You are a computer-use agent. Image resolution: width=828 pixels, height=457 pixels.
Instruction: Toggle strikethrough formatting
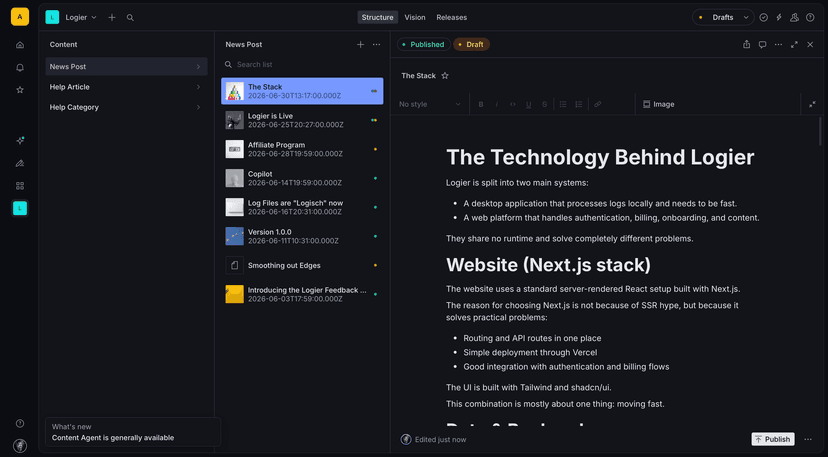click(x=544, y=104)
